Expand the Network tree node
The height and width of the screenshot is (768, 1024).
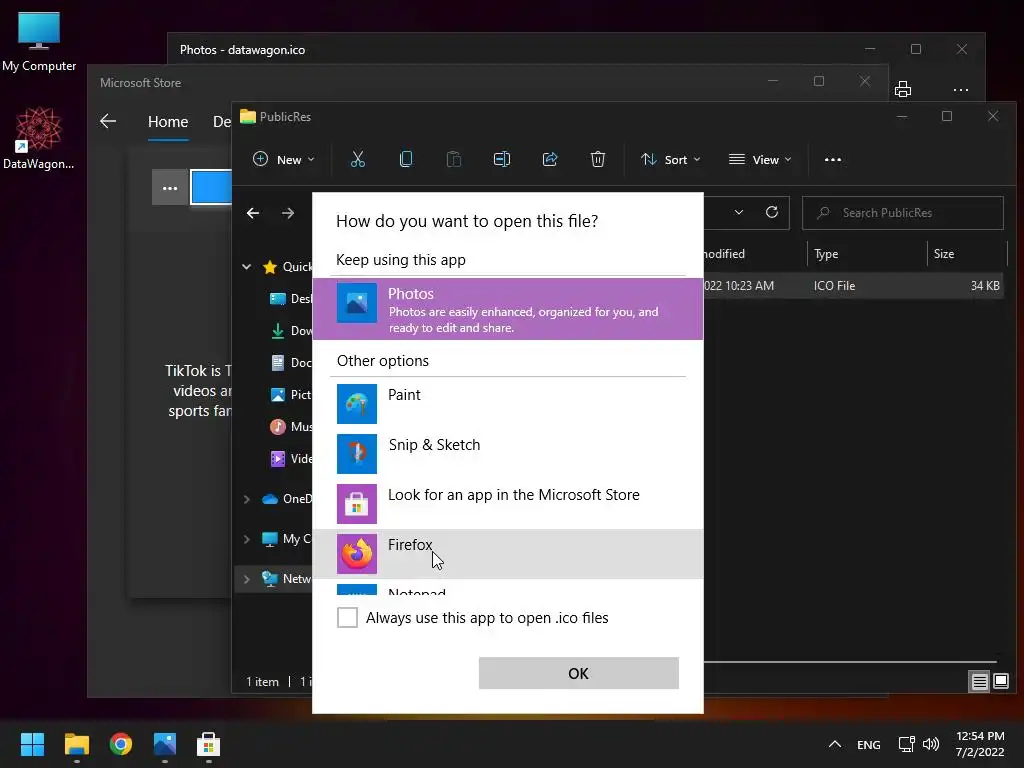click(x=246, y=579)
